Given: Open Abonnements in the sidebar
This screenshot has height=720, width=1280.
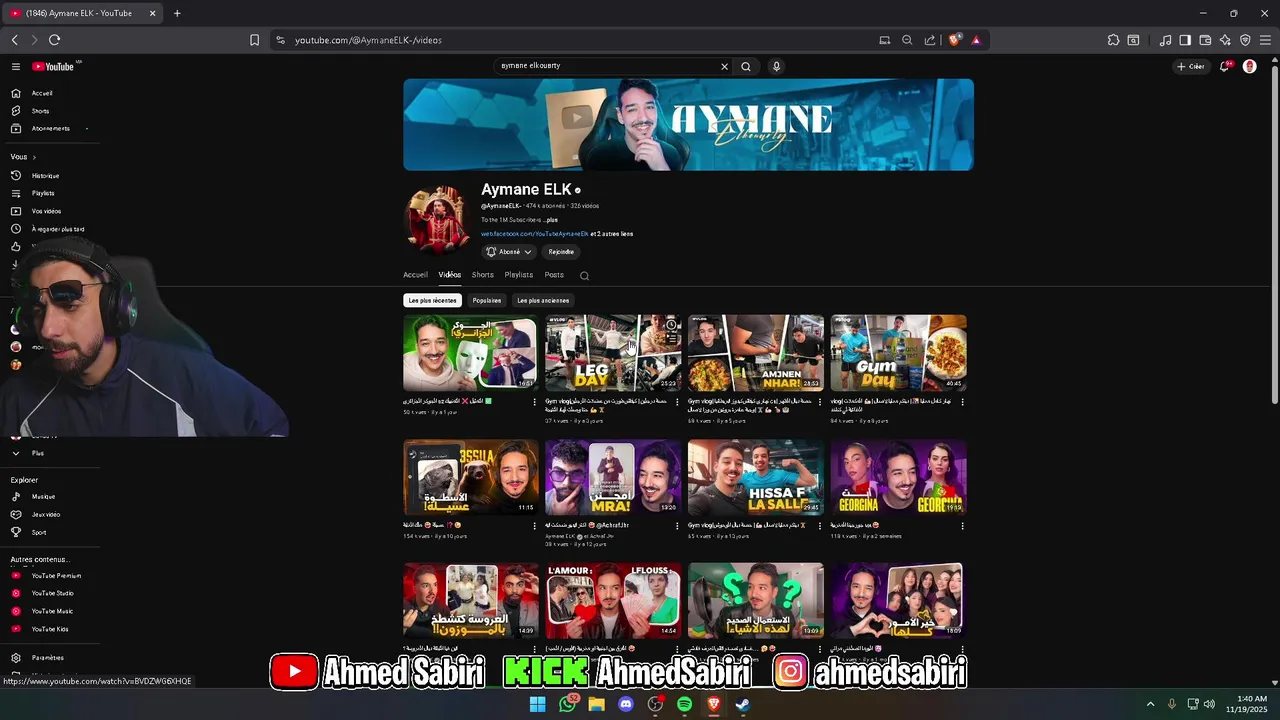Looking at the screenshot, I should [x=50, y=128].
